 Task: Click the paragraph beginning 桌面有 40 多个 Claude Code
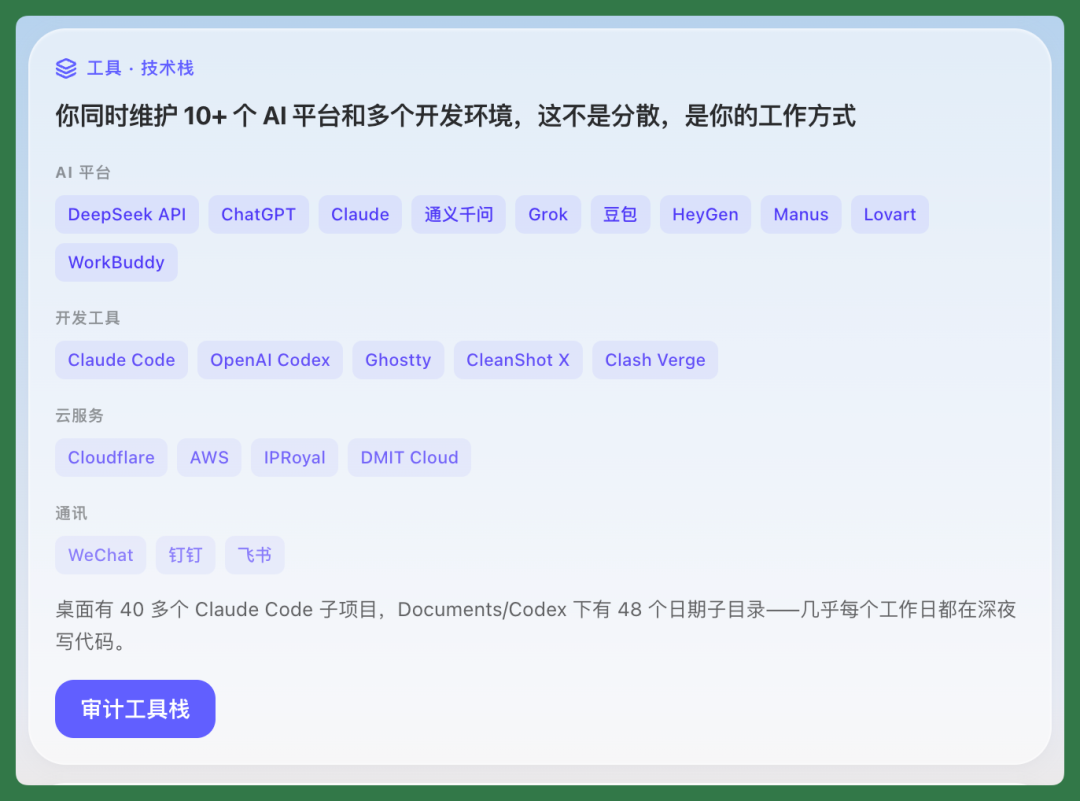(x=536, y=625)
